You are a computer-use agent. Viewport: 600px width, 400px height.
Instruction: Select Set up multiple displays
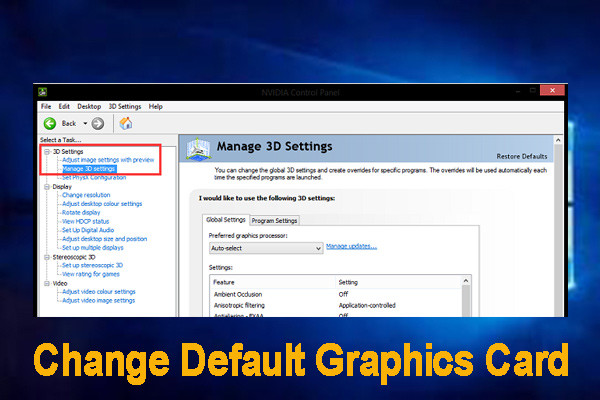[95, 247]
